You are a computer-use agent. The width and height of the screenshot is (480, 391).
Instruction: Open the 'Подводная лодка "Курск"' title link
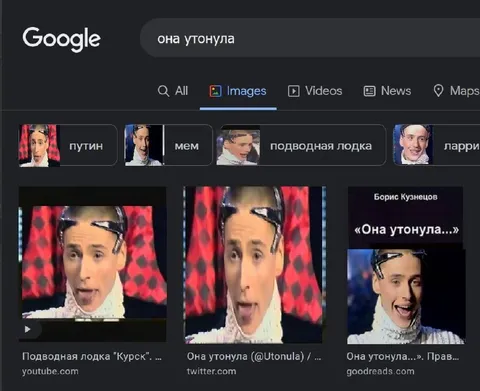(92, 356)
